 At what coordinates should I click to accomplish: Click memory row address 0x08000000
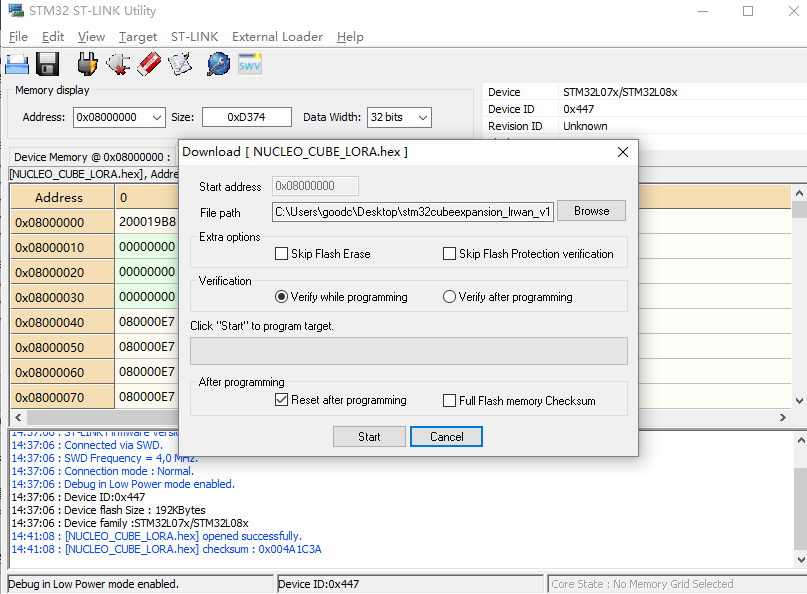pyautogui.click(x=62, y=222)
